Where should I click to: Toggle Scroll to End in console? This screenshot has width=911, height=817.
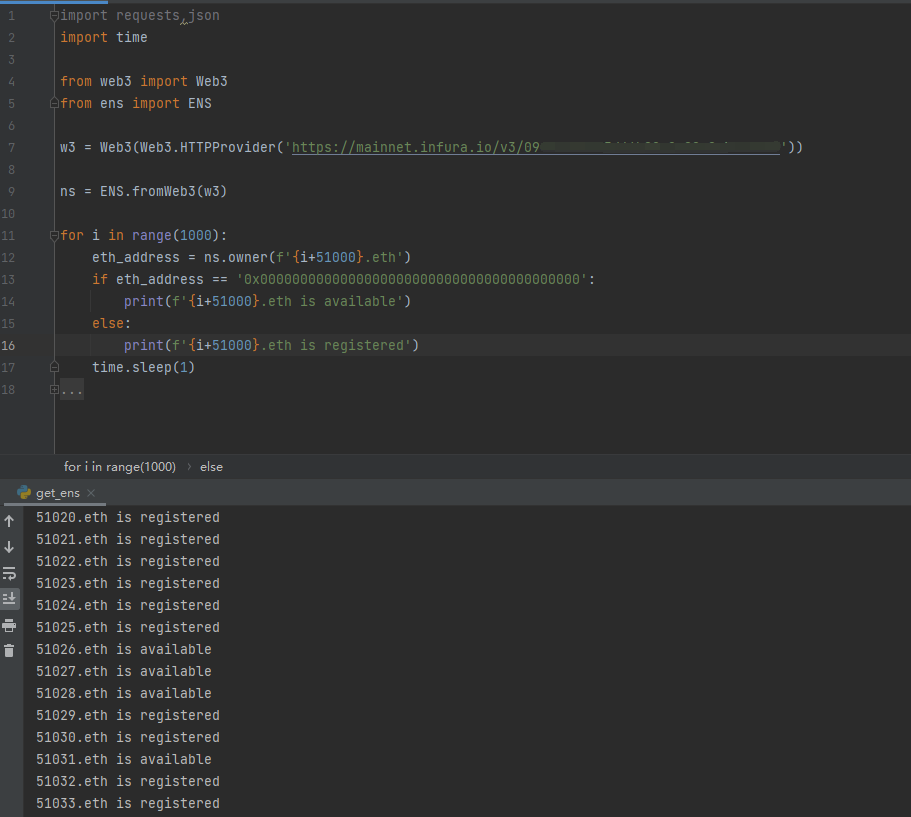[x=9, y=599]
